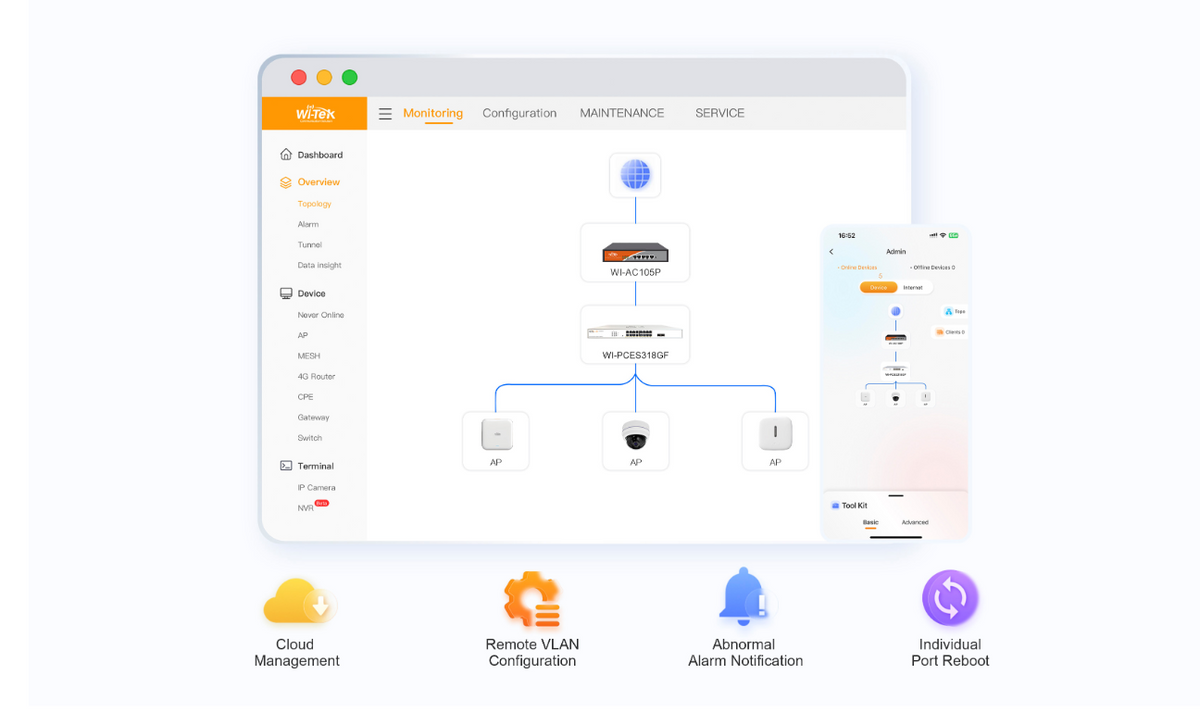Open the MAINTENANCE tab
The image size is (1200, 712).
pyautogui.click(x=622, y=113)
